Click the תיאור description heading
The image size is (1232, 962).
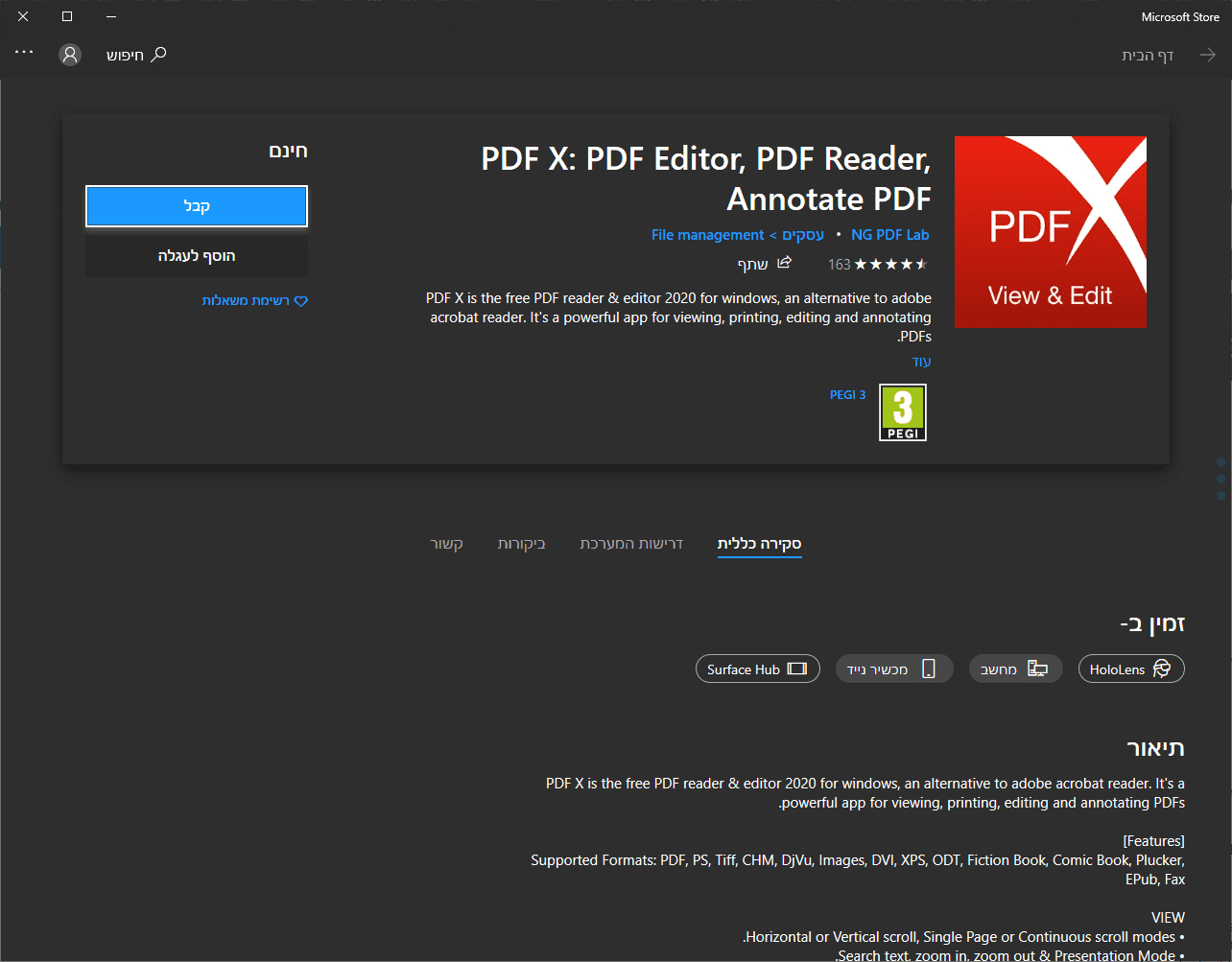[x=1155, y=748]
